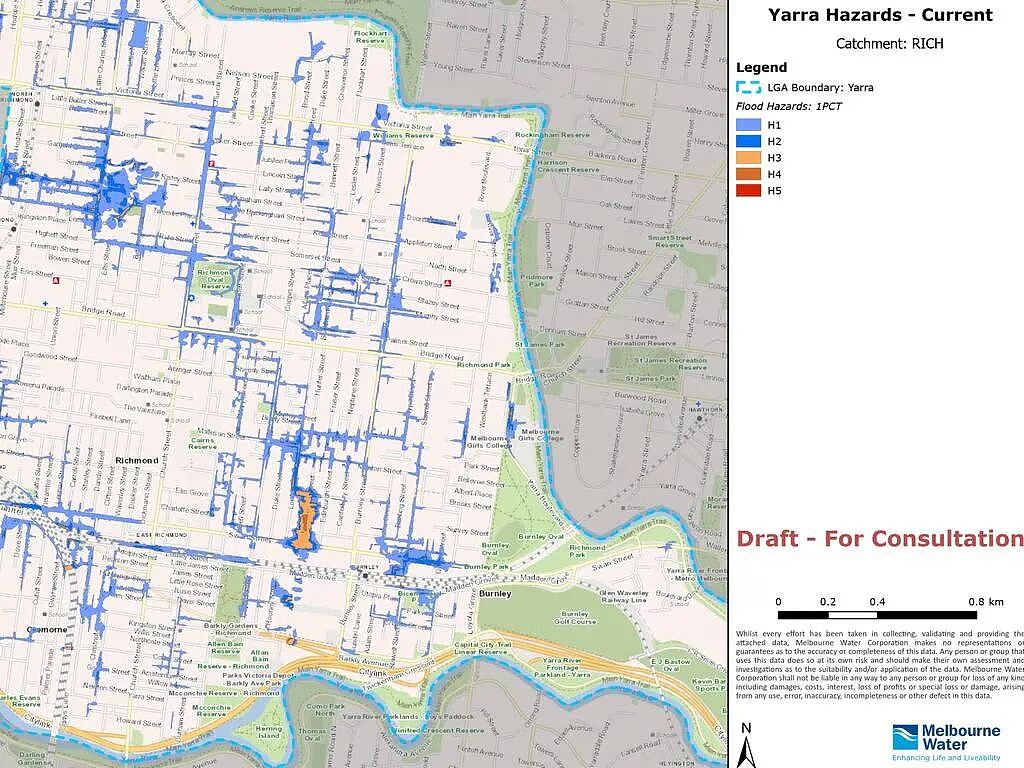Image resolution: width=1024 pixels, height=768 pixels.
Task: Click the 'Harrison Crescent Reserve' label
Action: pyautogui.click(x=568, y=165)
